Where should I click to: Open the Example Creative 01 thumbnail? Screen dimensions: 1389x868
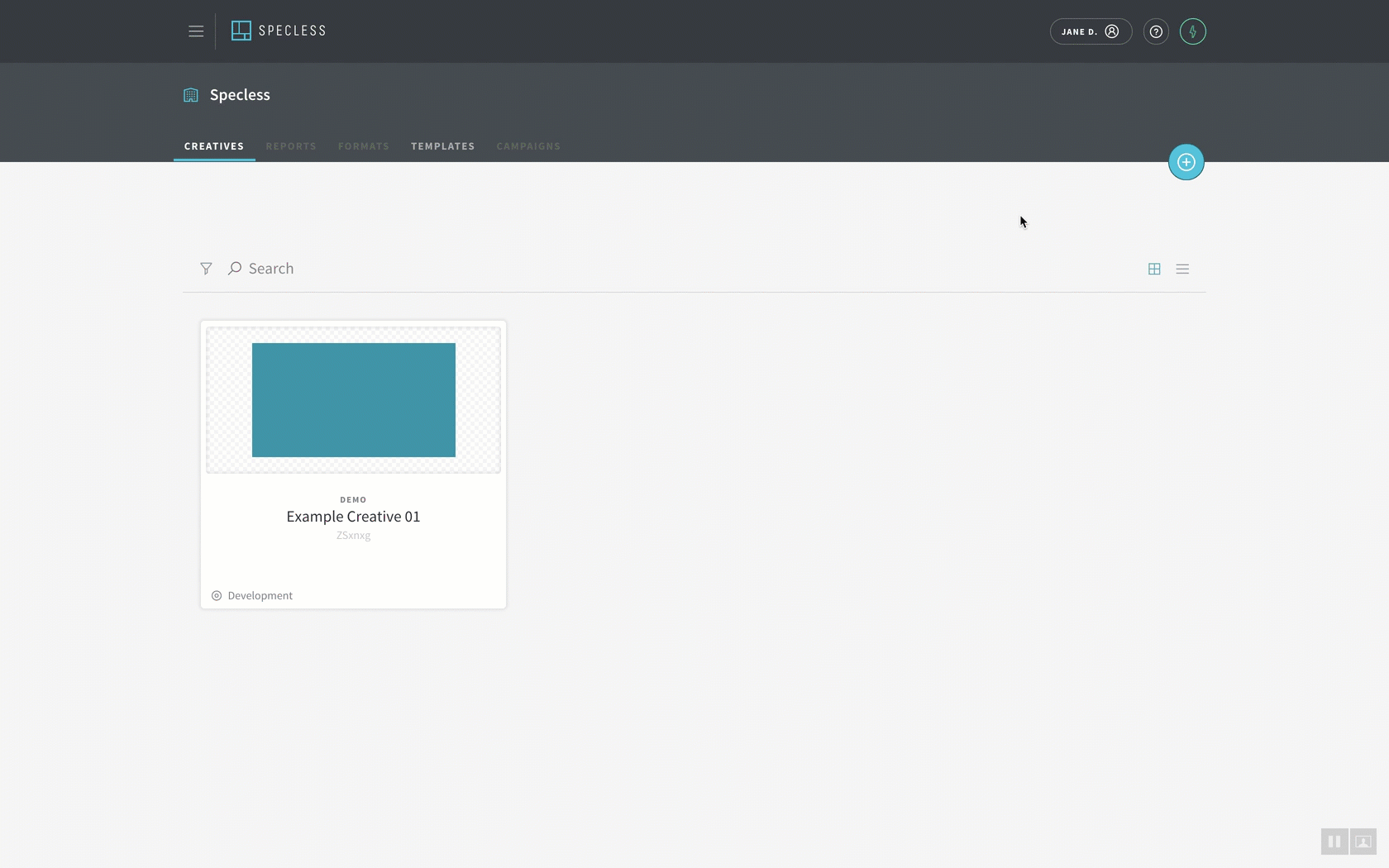[x=353, y=400]
